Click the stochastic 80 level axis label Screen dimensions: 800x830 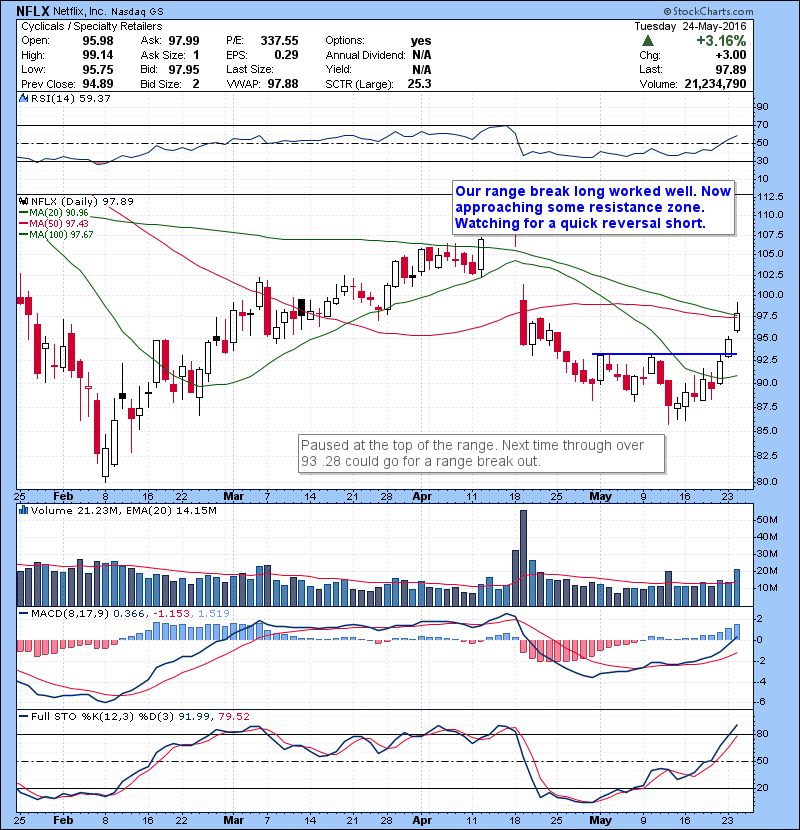coord(762,734)
